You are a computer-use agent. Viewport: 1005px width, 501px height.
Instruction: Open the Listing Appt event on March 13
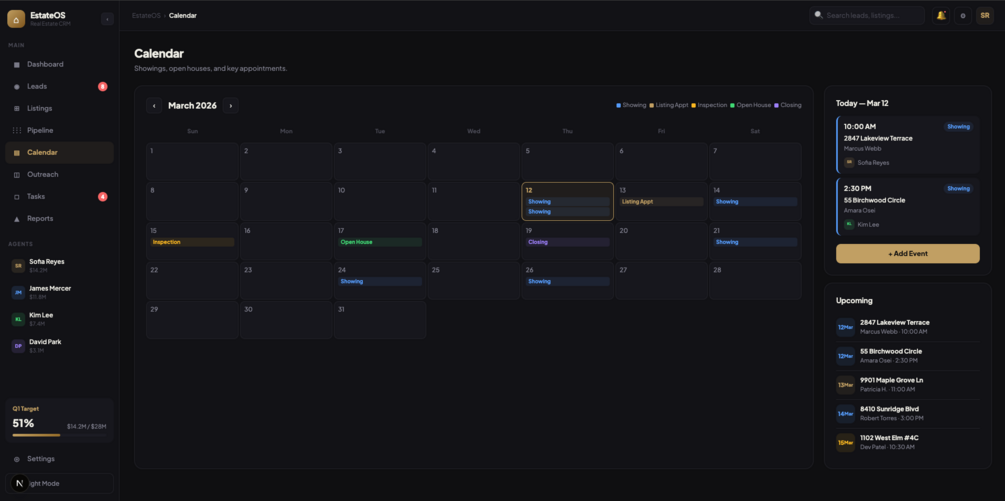tap(661, 202)
